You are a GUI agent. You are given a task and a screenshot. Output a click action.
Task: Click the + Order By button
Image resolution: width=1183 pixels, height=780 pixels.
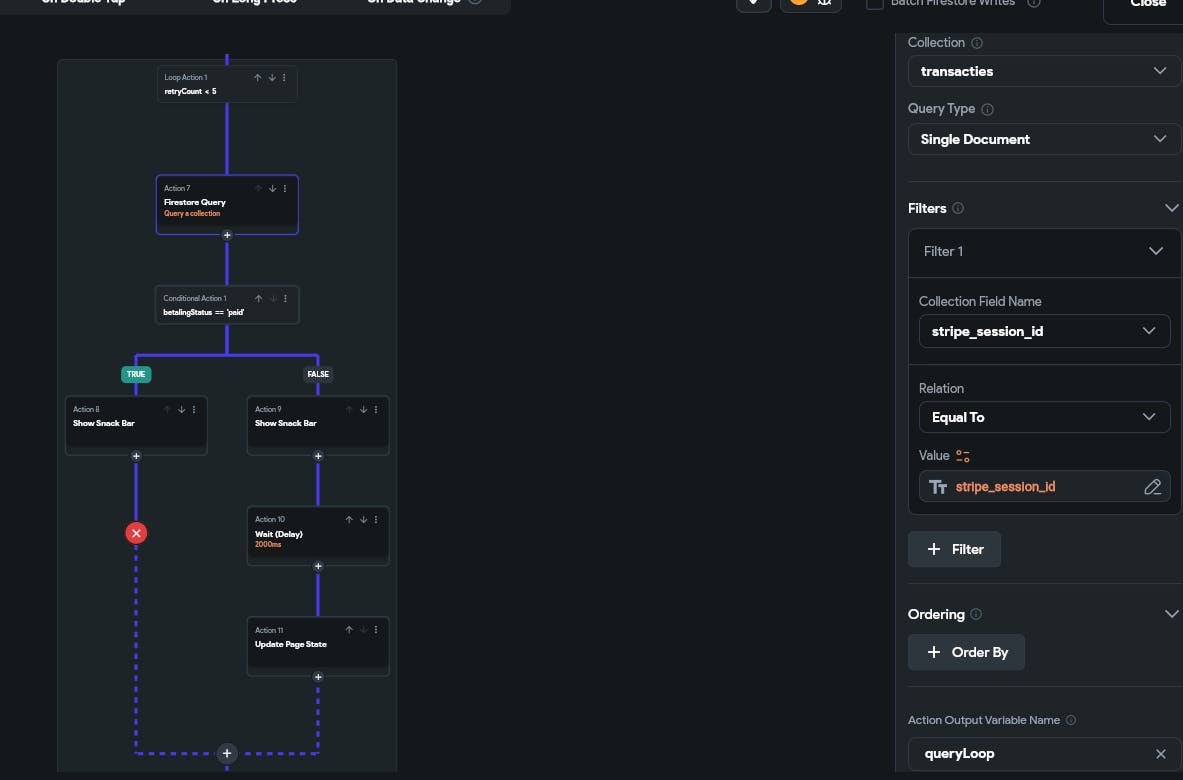point(966,653)
